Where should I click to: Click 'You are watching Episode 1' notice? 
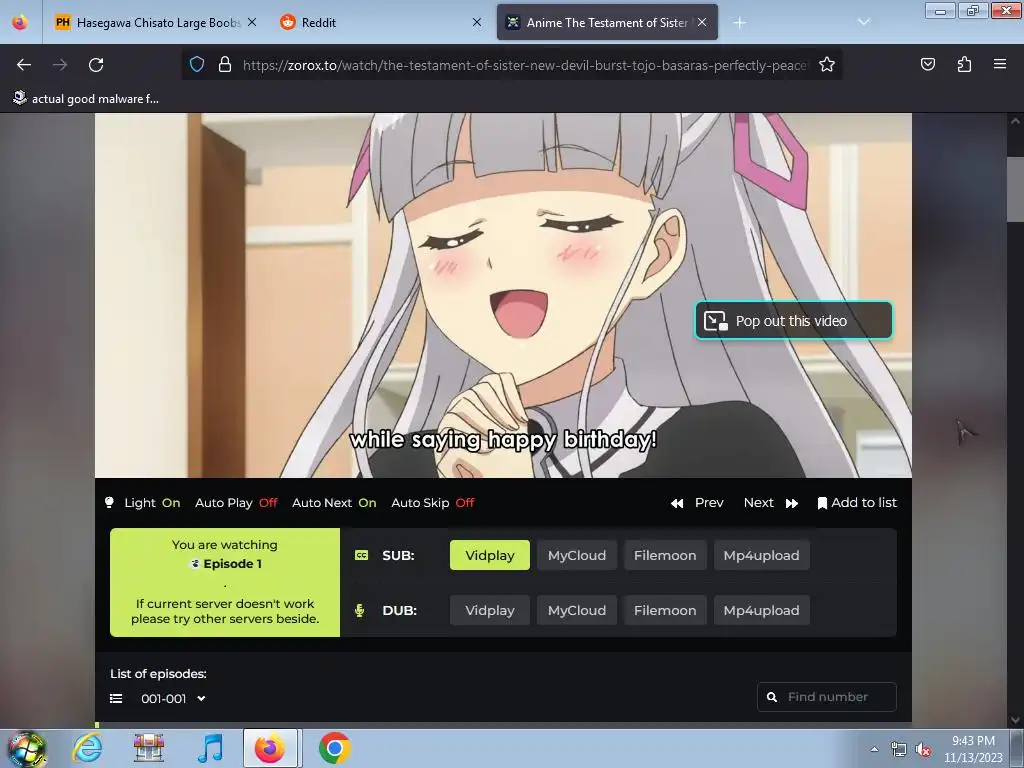[x=225, y=582]
